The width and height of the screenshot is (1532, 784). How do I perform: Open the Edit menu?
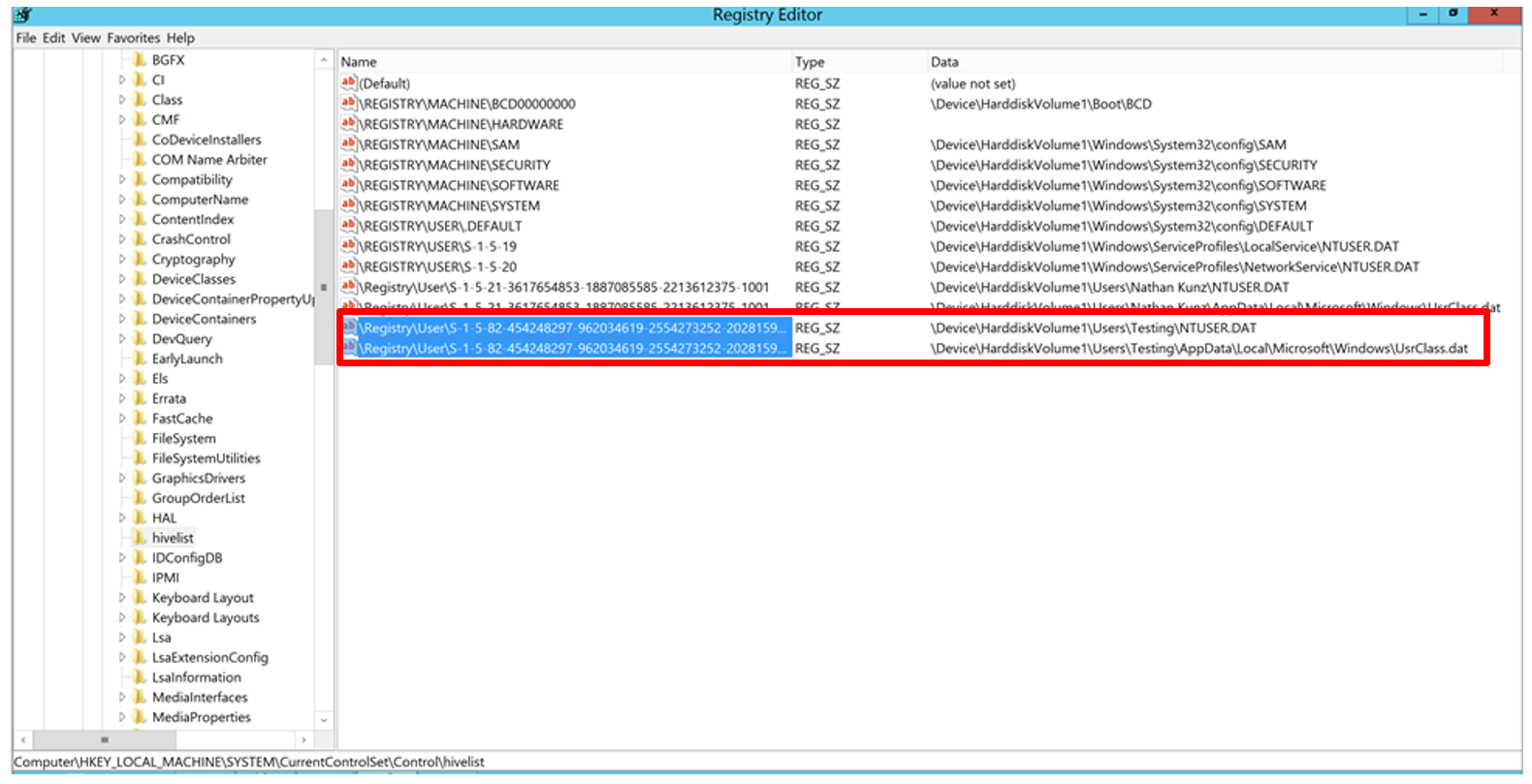click(x=53, y=38)
